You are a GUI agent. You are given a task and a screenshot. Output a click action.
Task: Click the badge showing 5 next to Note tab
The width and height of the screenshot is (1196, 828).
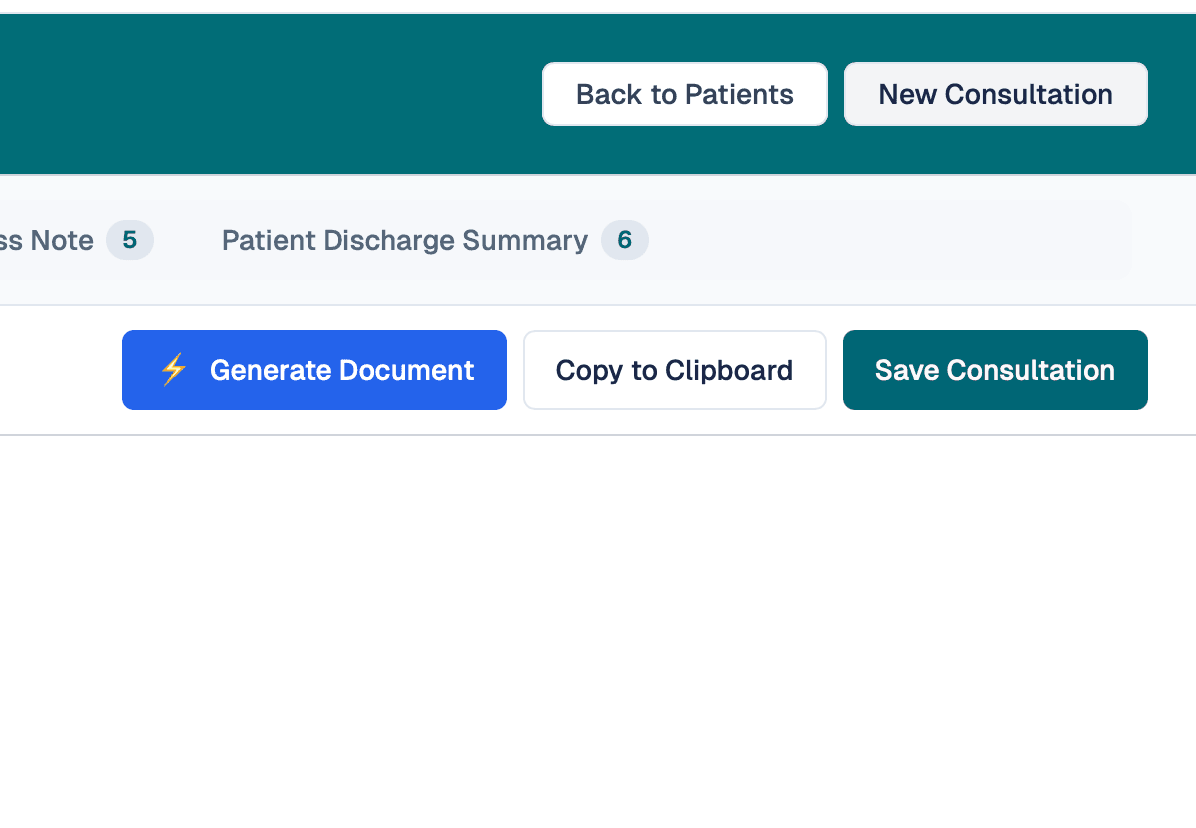coord(129,240)
